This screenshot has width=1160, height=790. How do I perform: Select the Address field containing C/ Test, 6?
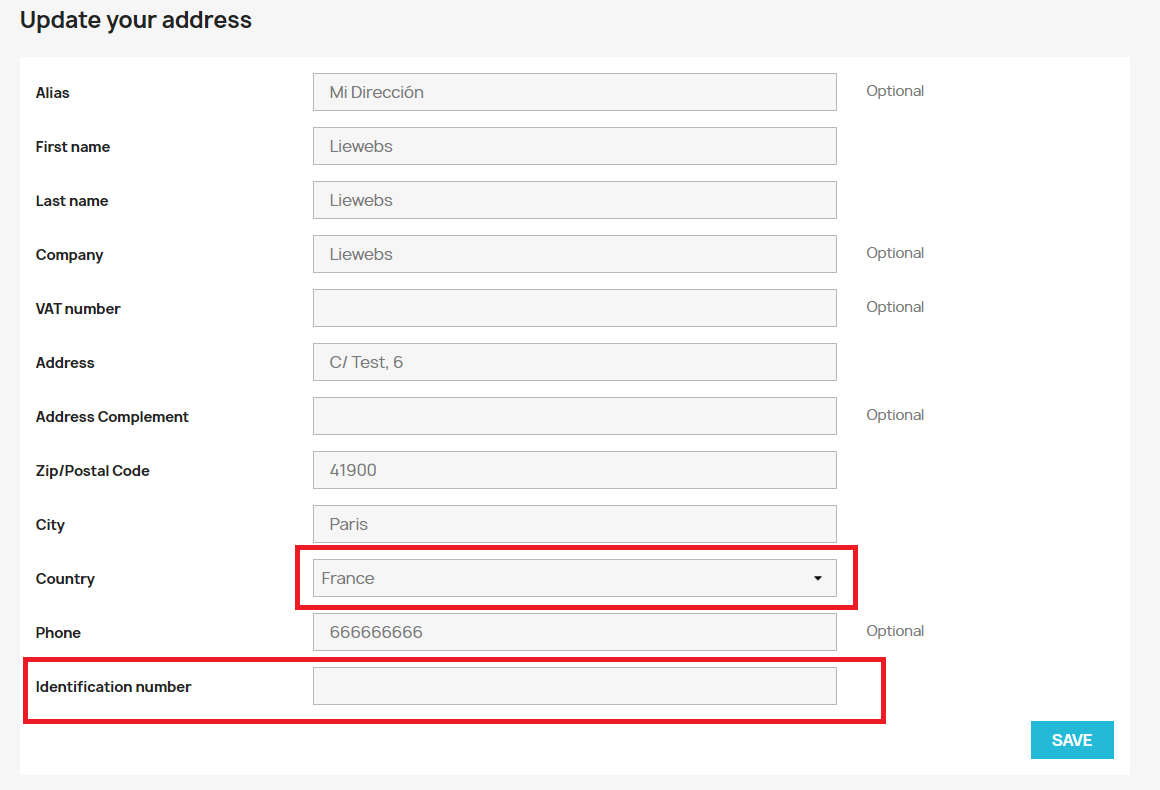coord(575,362)
